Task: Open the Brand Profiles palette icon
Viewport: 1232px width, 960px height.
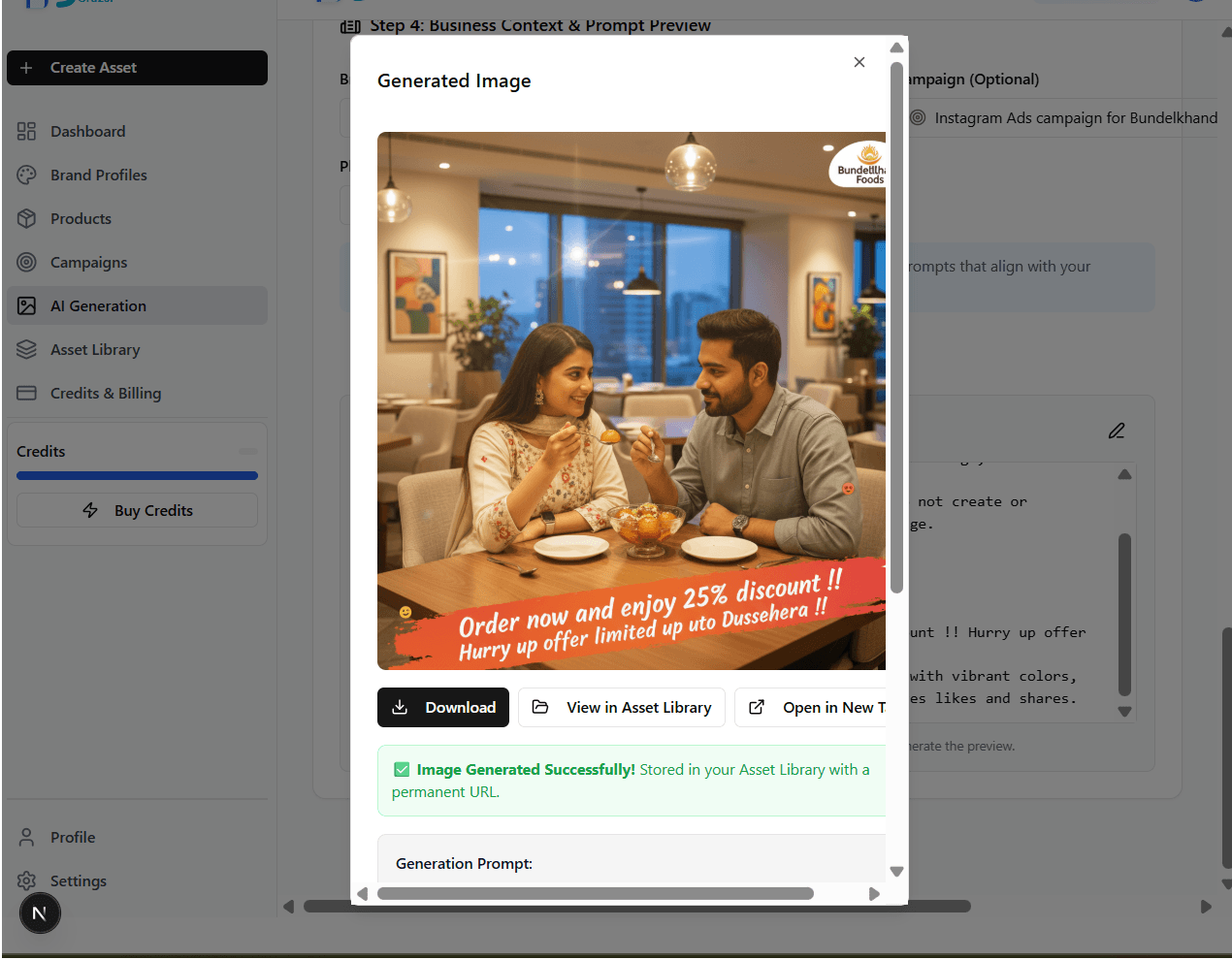Action: click(x=26, y=176)
